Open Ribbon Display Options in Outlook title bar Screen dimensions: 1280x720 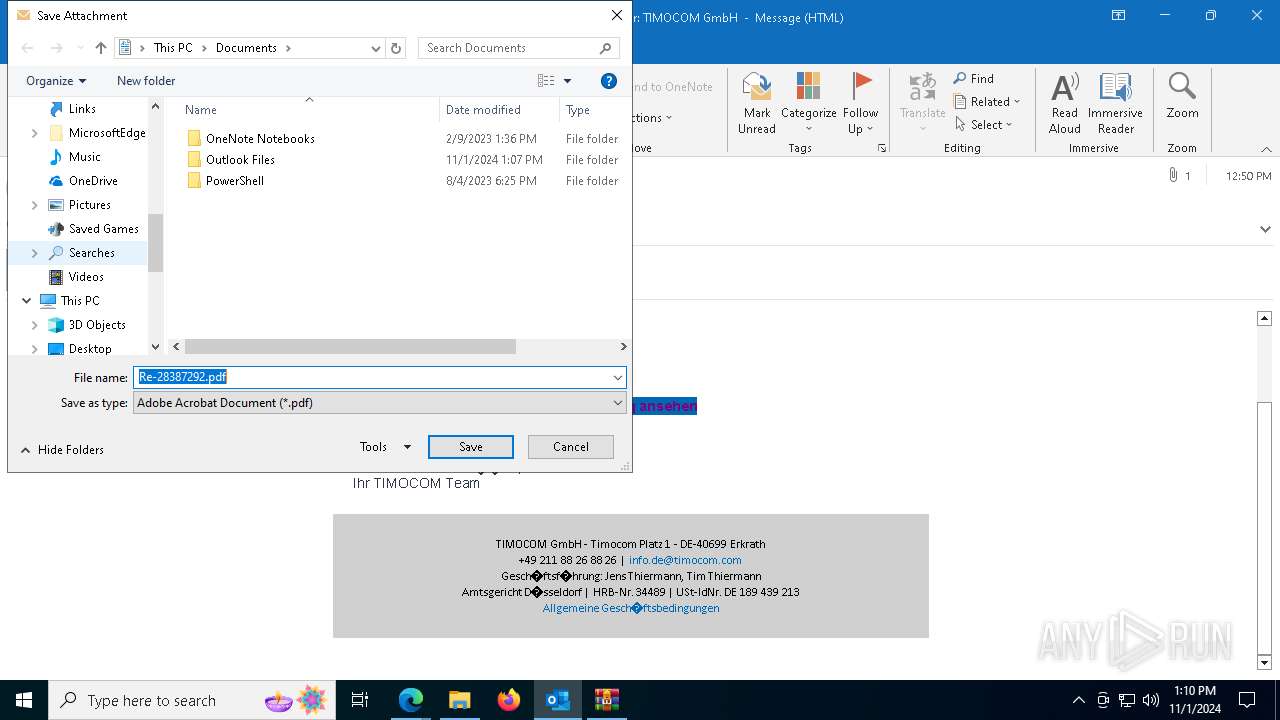point(1118,16)
